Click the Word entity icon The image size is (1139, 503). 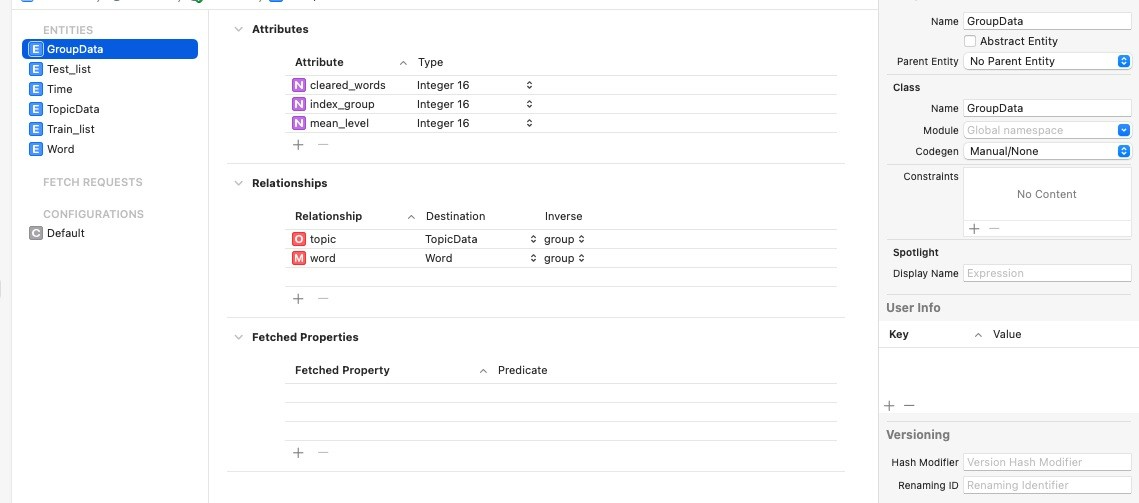(x=36, y=149)
